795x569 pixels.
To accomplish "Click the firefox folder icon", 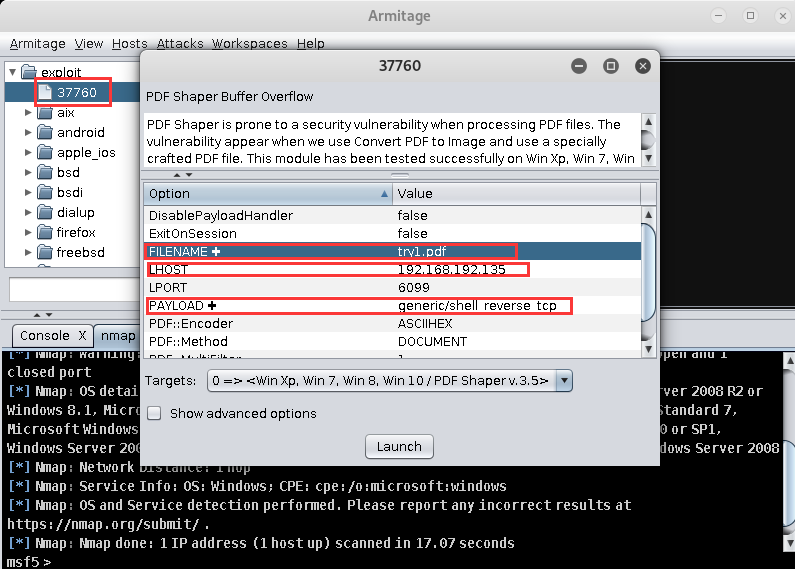I will [45, 232].
